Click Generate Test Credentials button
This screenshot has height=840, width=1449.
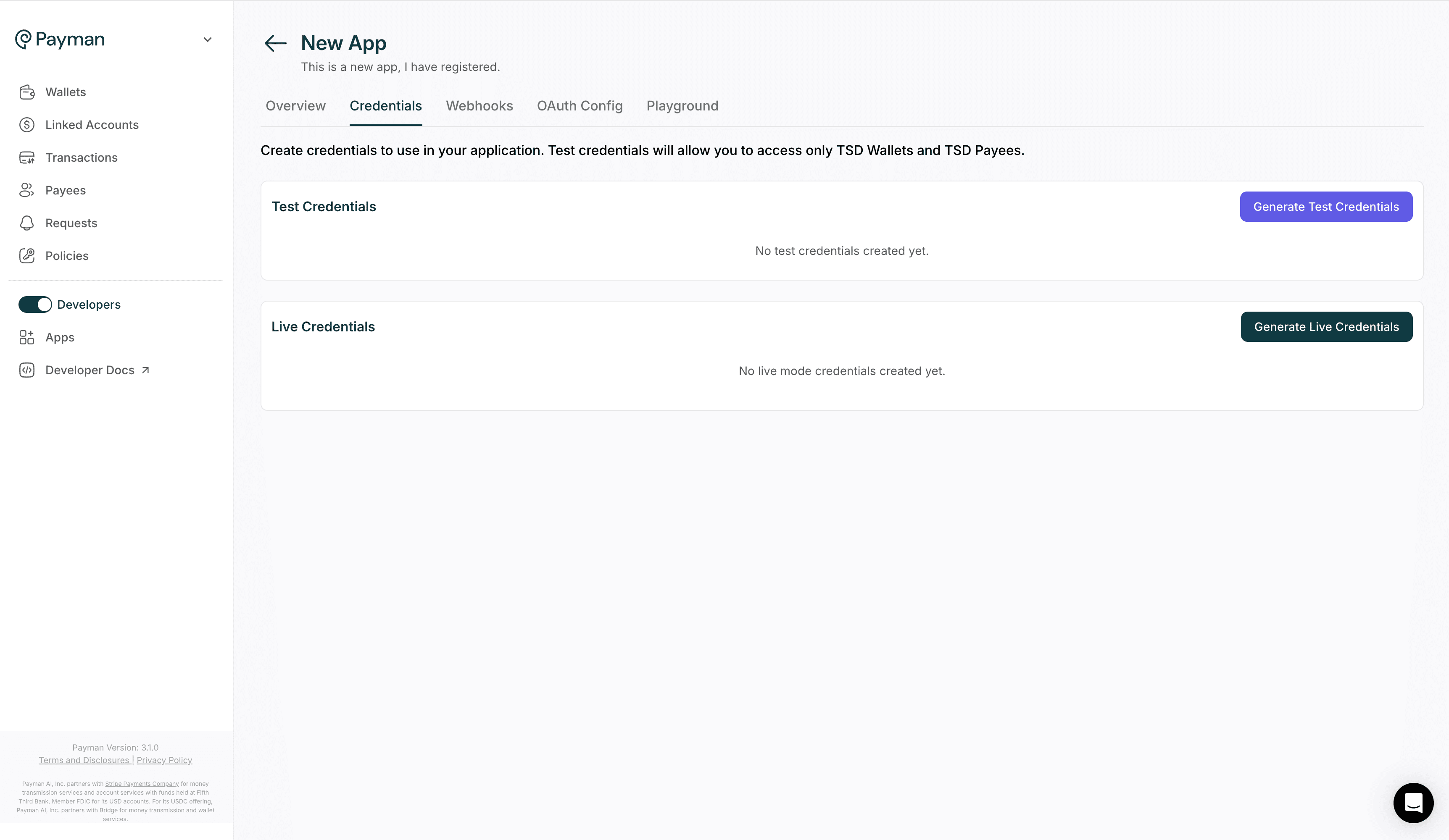tap(1326, 206)
